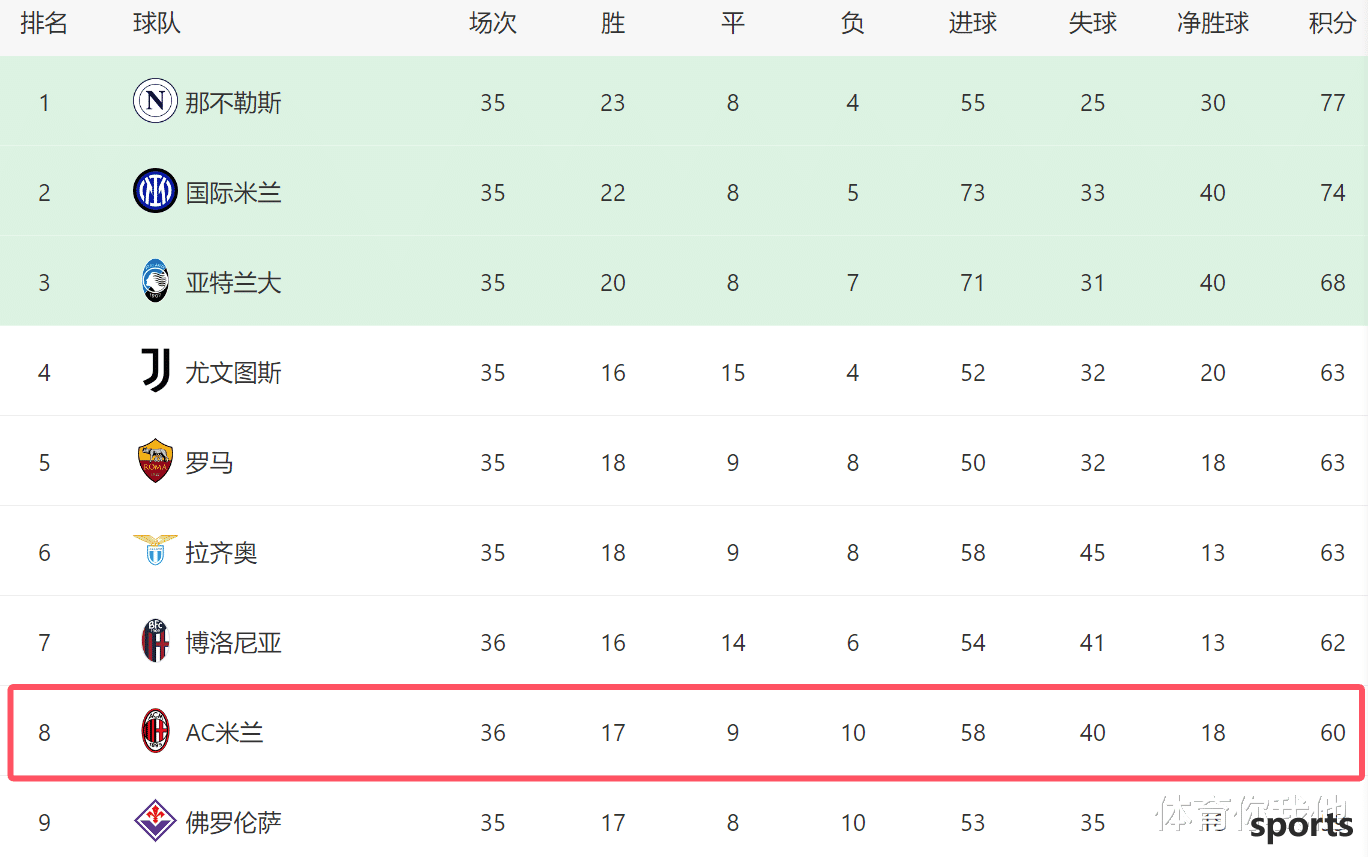Sort by the 积分 column header
Image resolution: width=1368 pixels, height=857 pixels.
[1332, 24]
